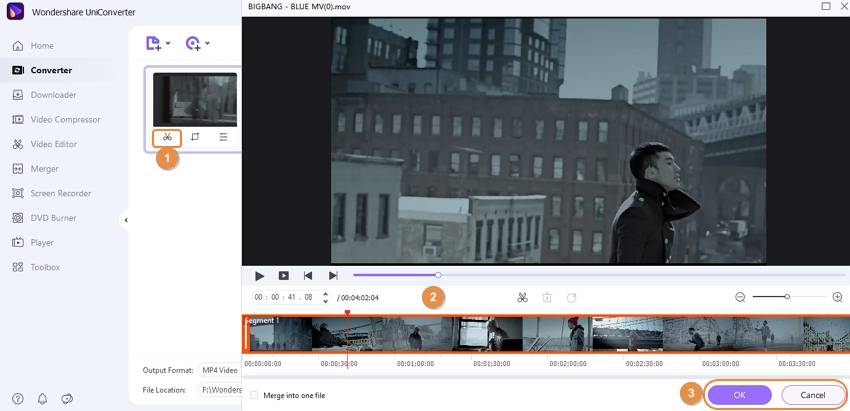The image size is (850, 411).
Task: Click the timeline zoom slider handle
Action: point(787,297)
